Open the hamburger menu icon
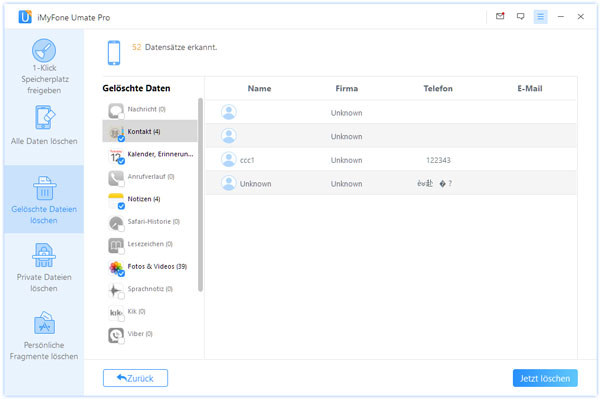This screenshot has width=600, height=399. coord(540,17)
